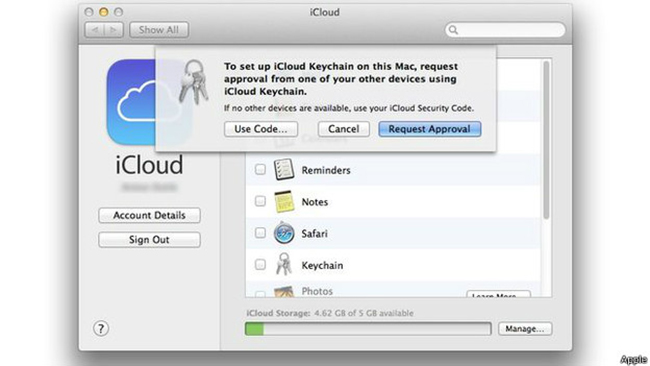Screen dimensions: 650x366
Task: Click the Photos icon in list
Action: click(284, 291)
